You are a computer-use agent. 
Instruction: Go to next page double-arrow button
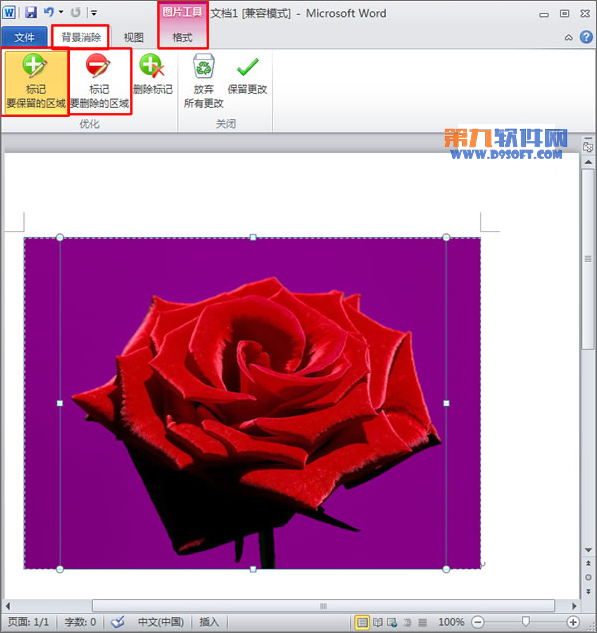pyautogui.click(x=588, y=592)
